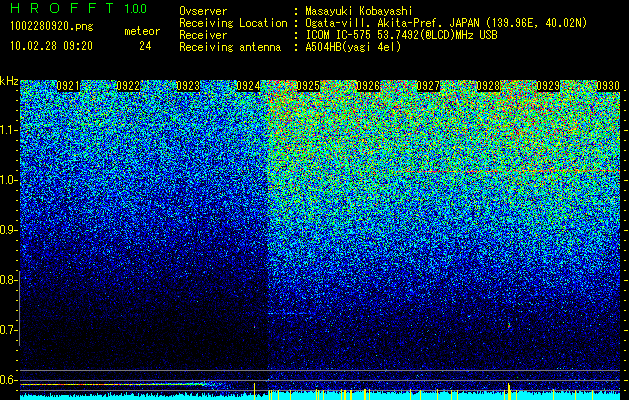
Task: Click the kHz axis unit label
Action: tap(9, 81)
